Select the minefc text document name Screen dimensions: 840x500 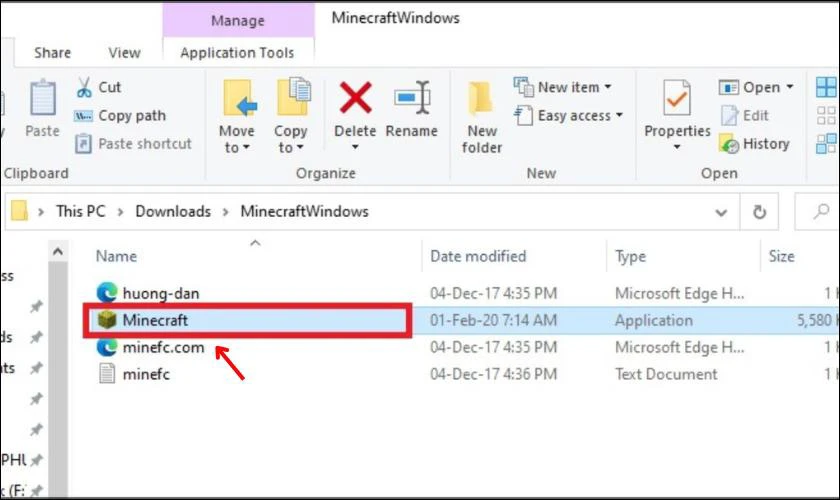click(x=146, y=374)
